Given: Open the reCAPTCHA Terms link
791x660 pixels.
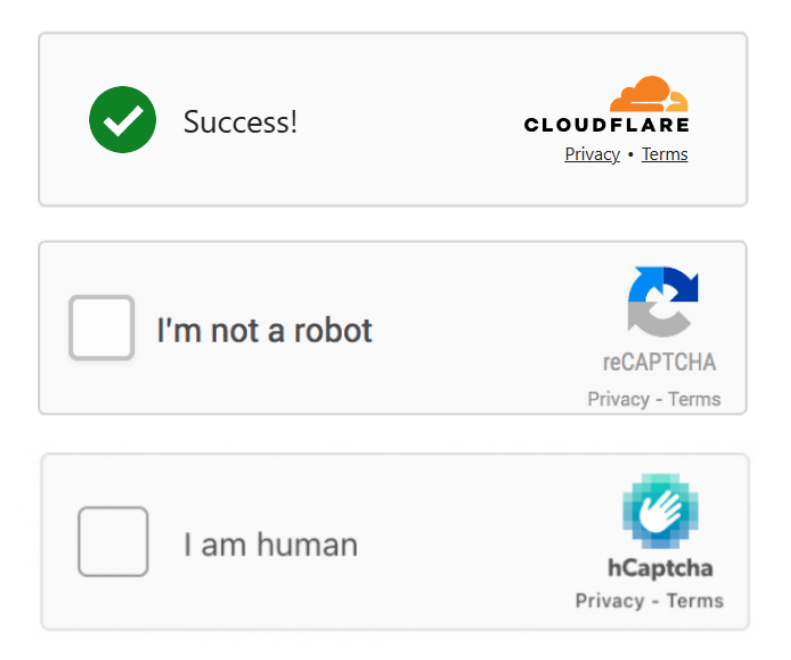Looking at the screenshot, I should 694,399.
